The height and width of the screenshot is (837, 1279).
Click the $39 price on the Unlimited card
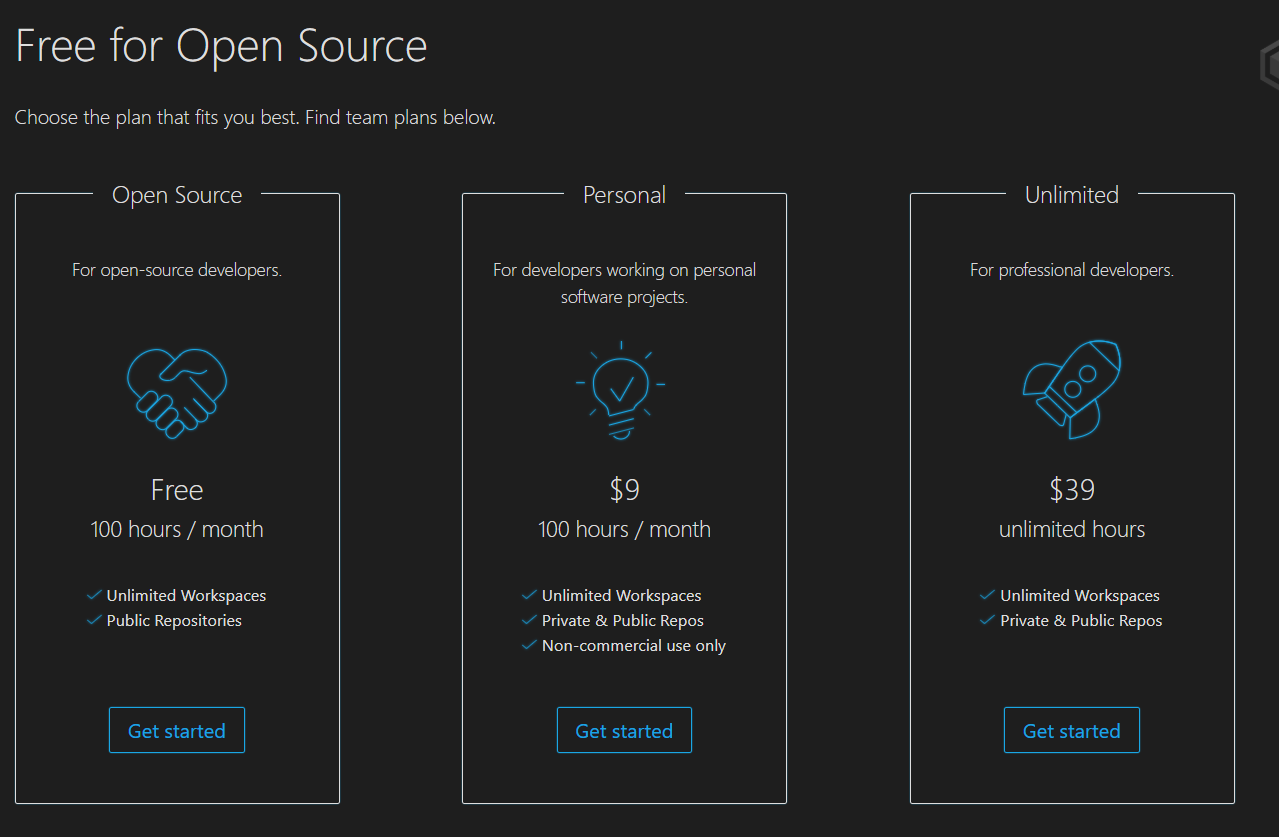(1071, 489)
